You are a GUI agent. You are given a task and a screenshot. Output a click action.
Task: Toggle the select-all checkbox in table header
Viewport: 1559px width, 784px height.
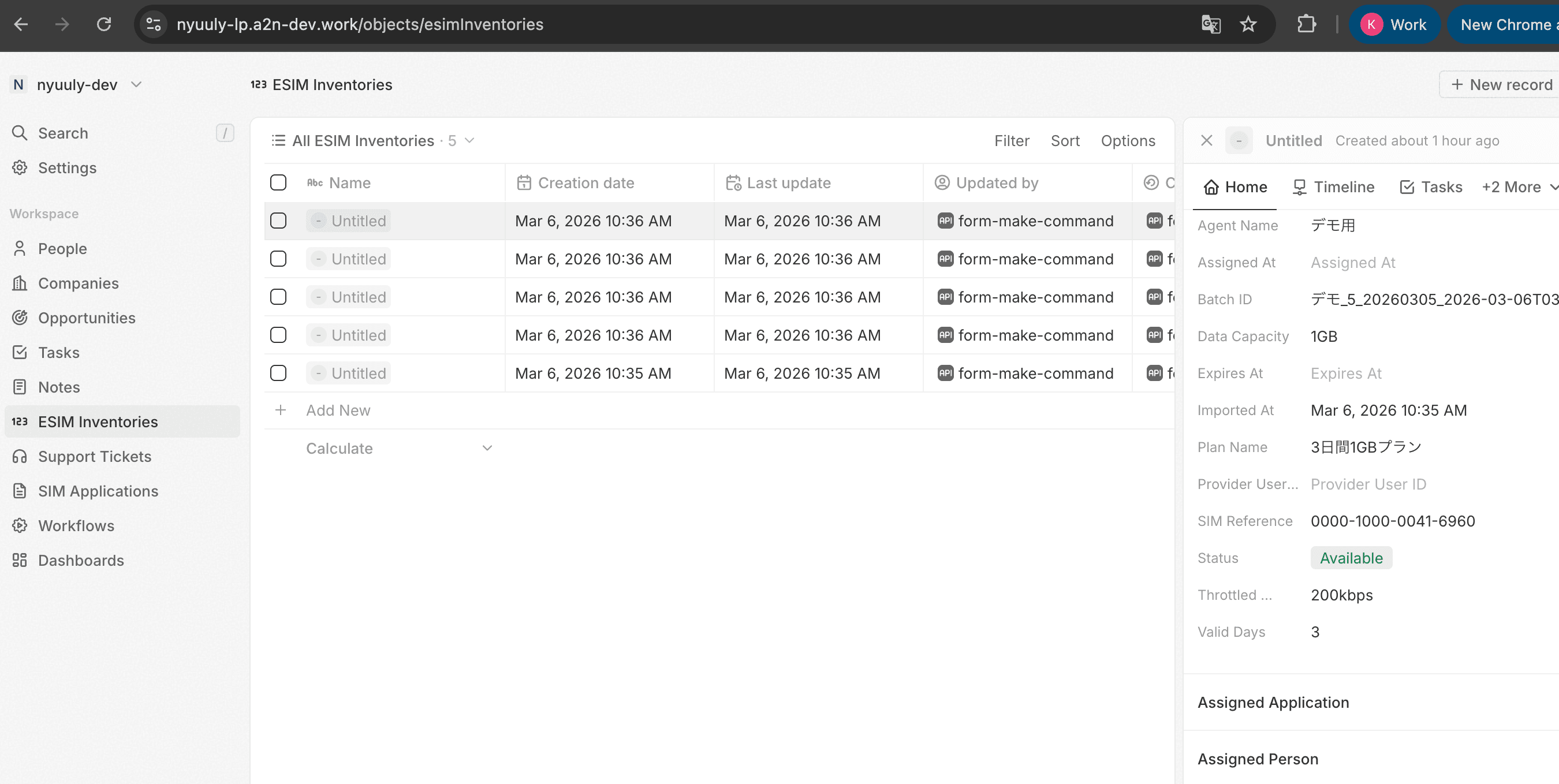tap(278, 182)
